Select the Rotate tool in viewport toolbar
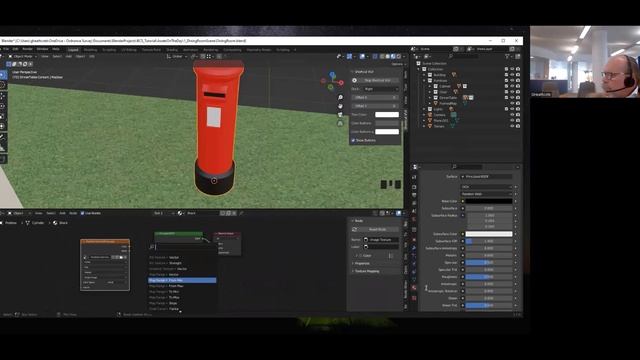 coord(2,106)
